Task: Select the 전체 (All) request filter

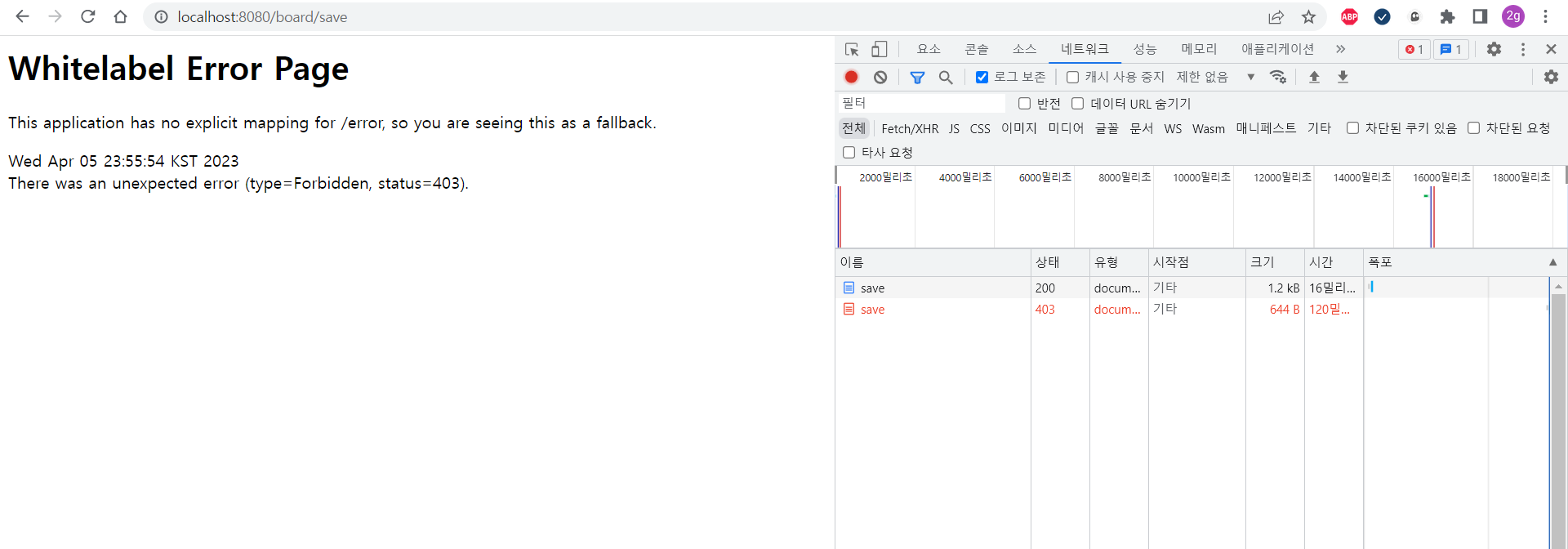Action: tap(853, 128)
